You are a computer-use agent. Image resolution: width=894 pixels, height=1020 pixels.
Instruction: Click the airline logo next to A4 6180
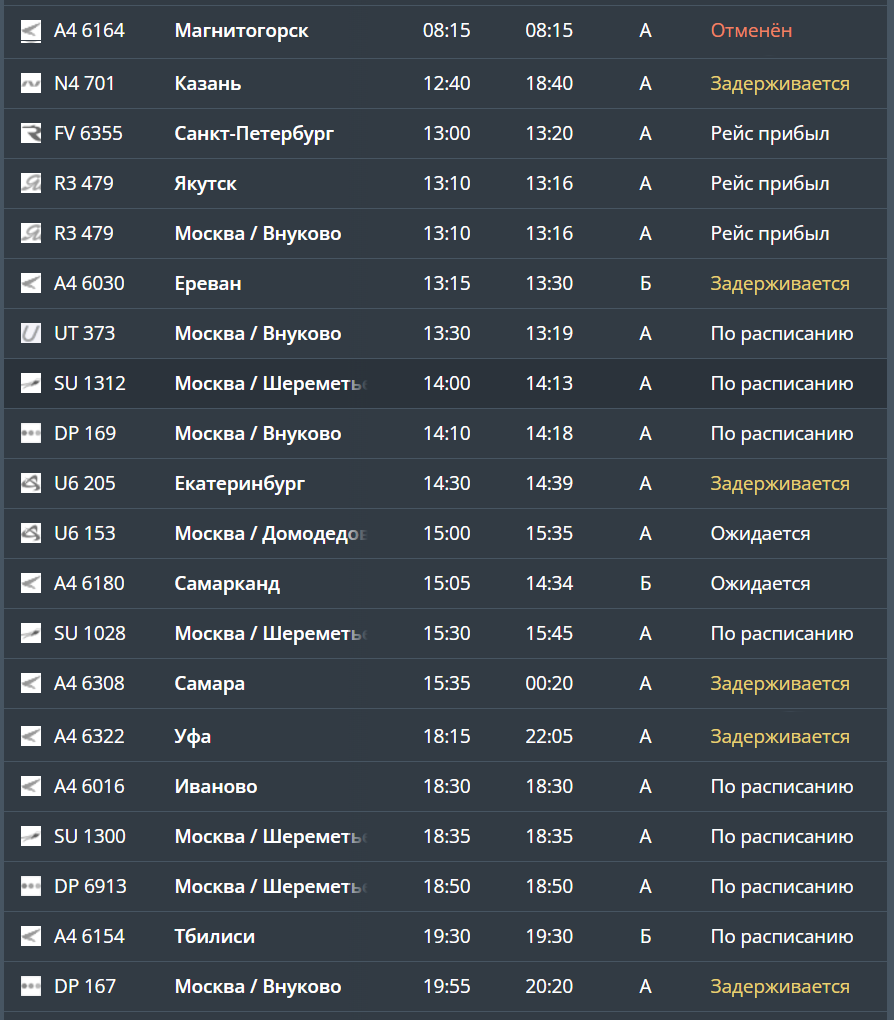click(31, 584)
